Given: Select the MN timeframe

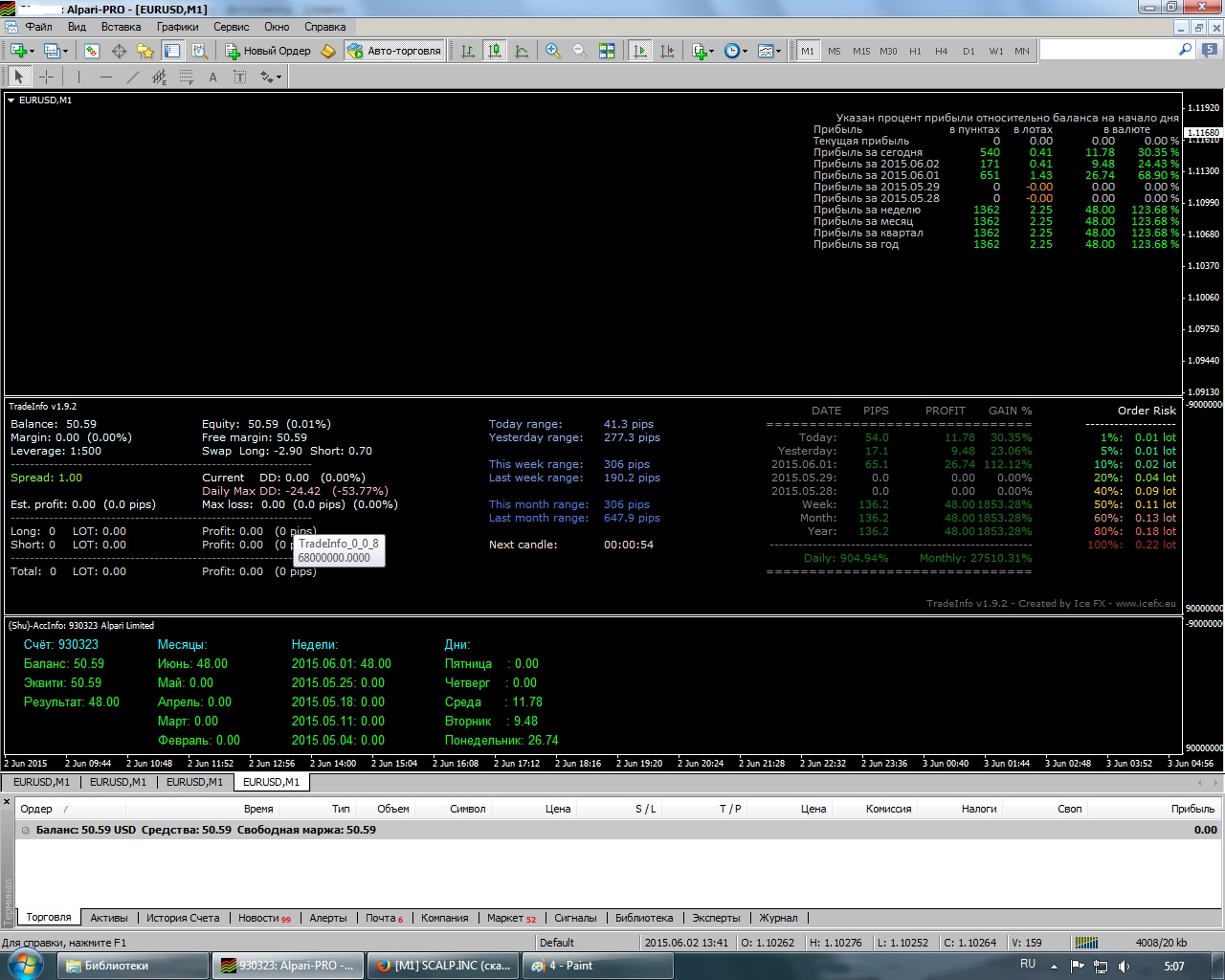Looking at the screenshot, I should pos(1022,51).
